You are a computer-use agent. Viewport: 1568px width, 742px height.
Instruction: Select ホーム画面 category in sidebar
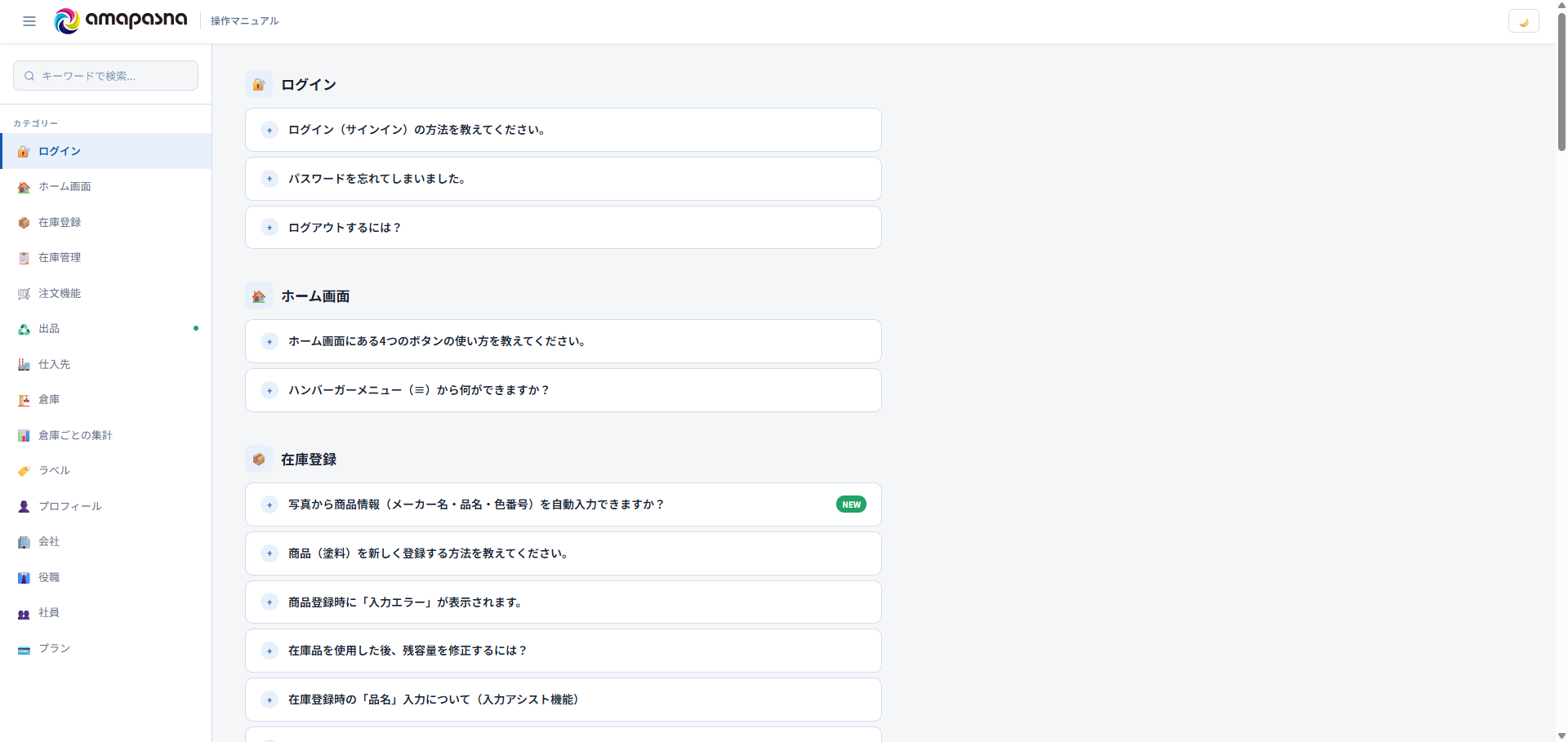(106, 187)
